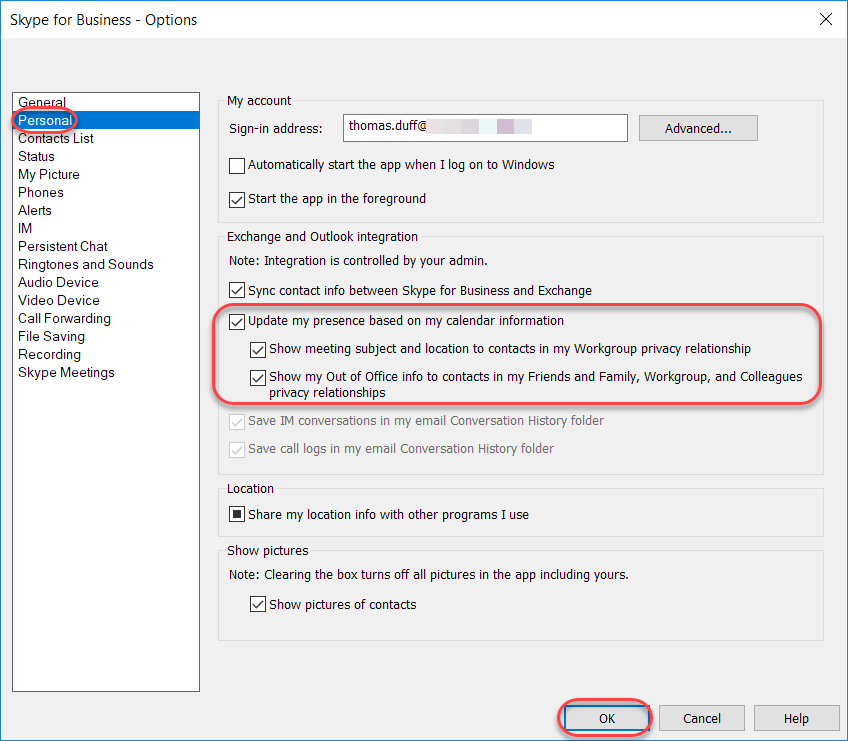Open the Ringtones and Sounds page

pos(85,264)
